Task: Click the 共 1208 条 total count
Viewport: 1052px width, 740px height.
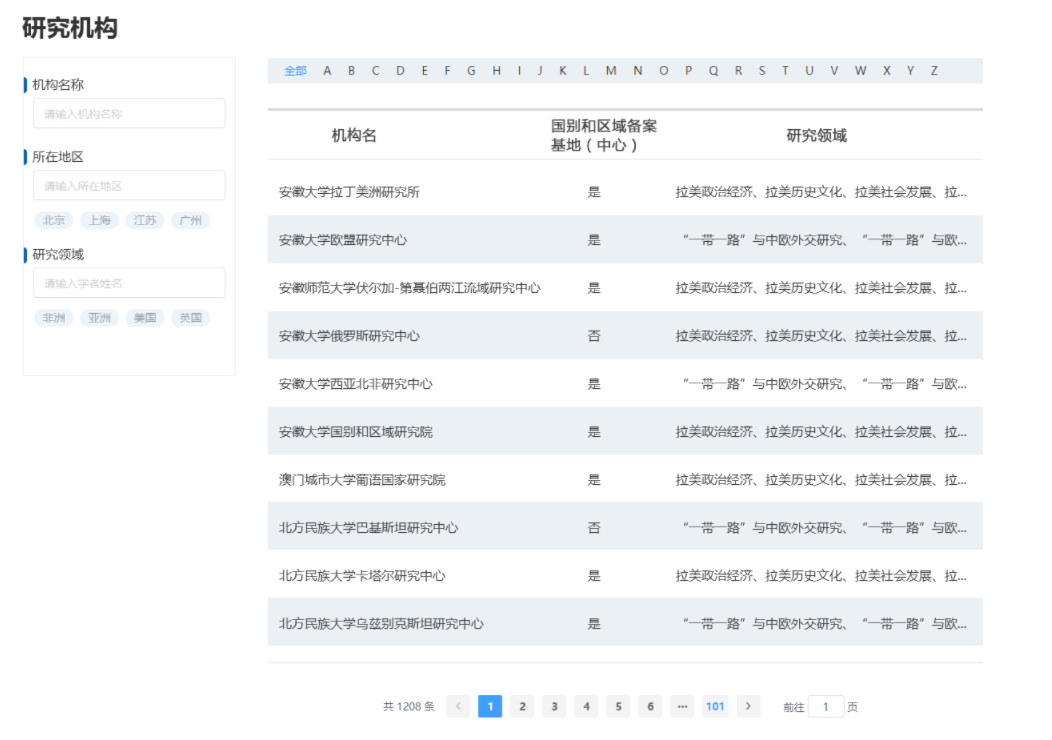Action: 409,706
